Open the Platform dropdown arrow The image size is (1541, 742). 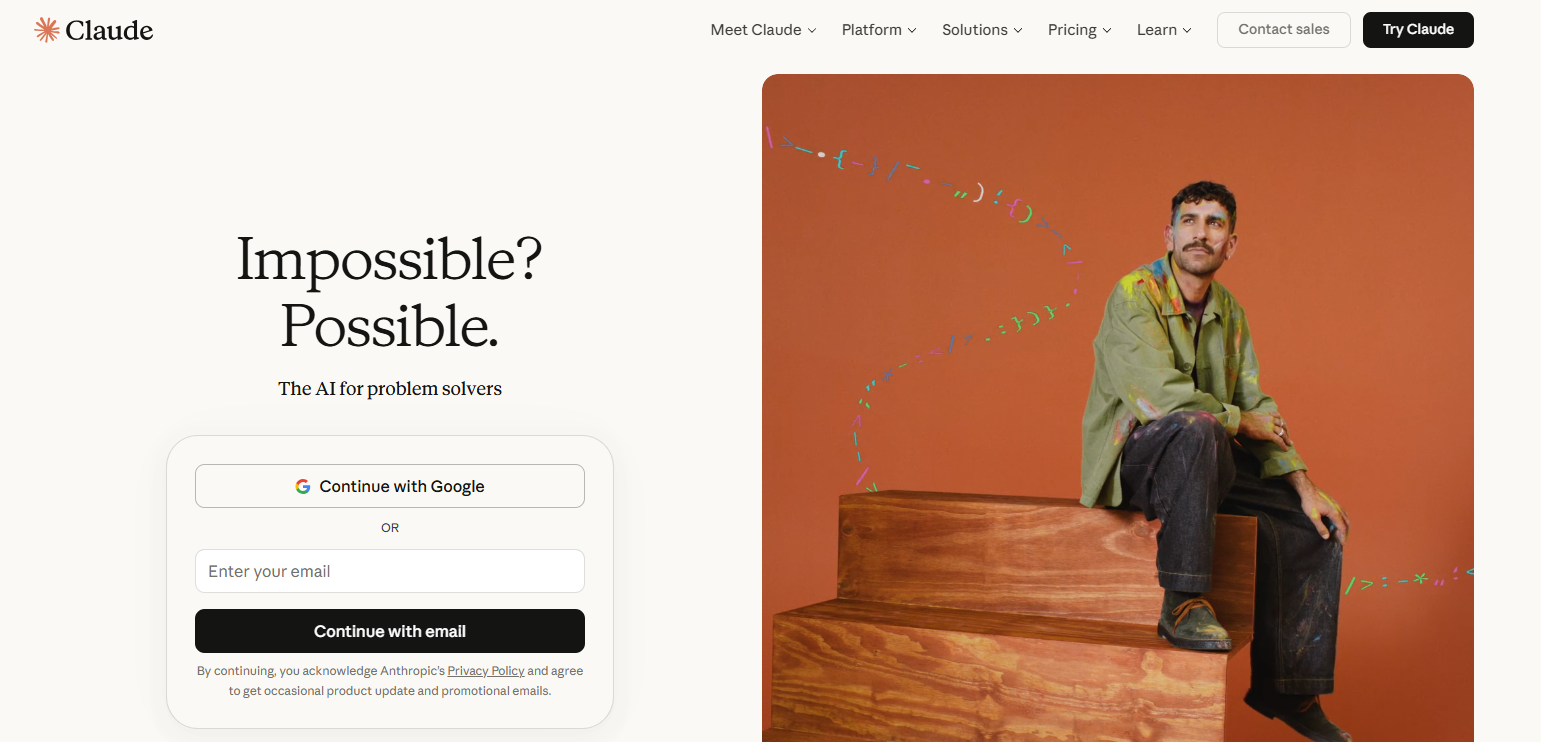point(912,31)
